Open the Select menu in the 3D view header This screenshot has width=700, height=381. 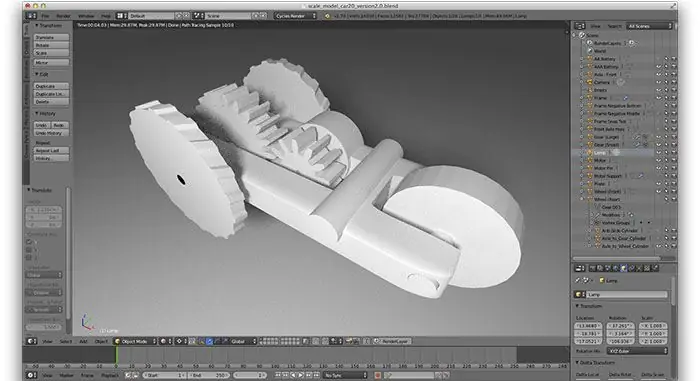coord(66,341)
